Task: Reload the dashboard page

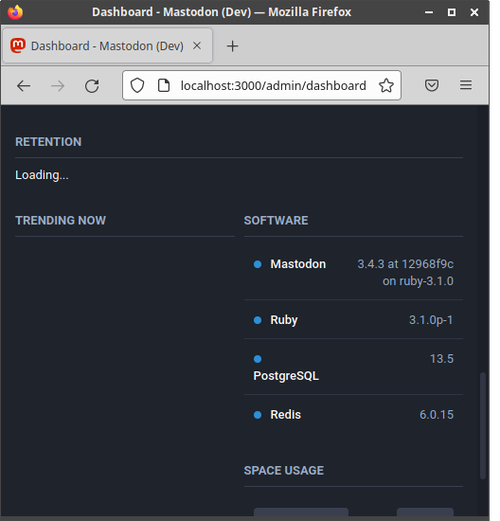Action: [x=92, y=86]
